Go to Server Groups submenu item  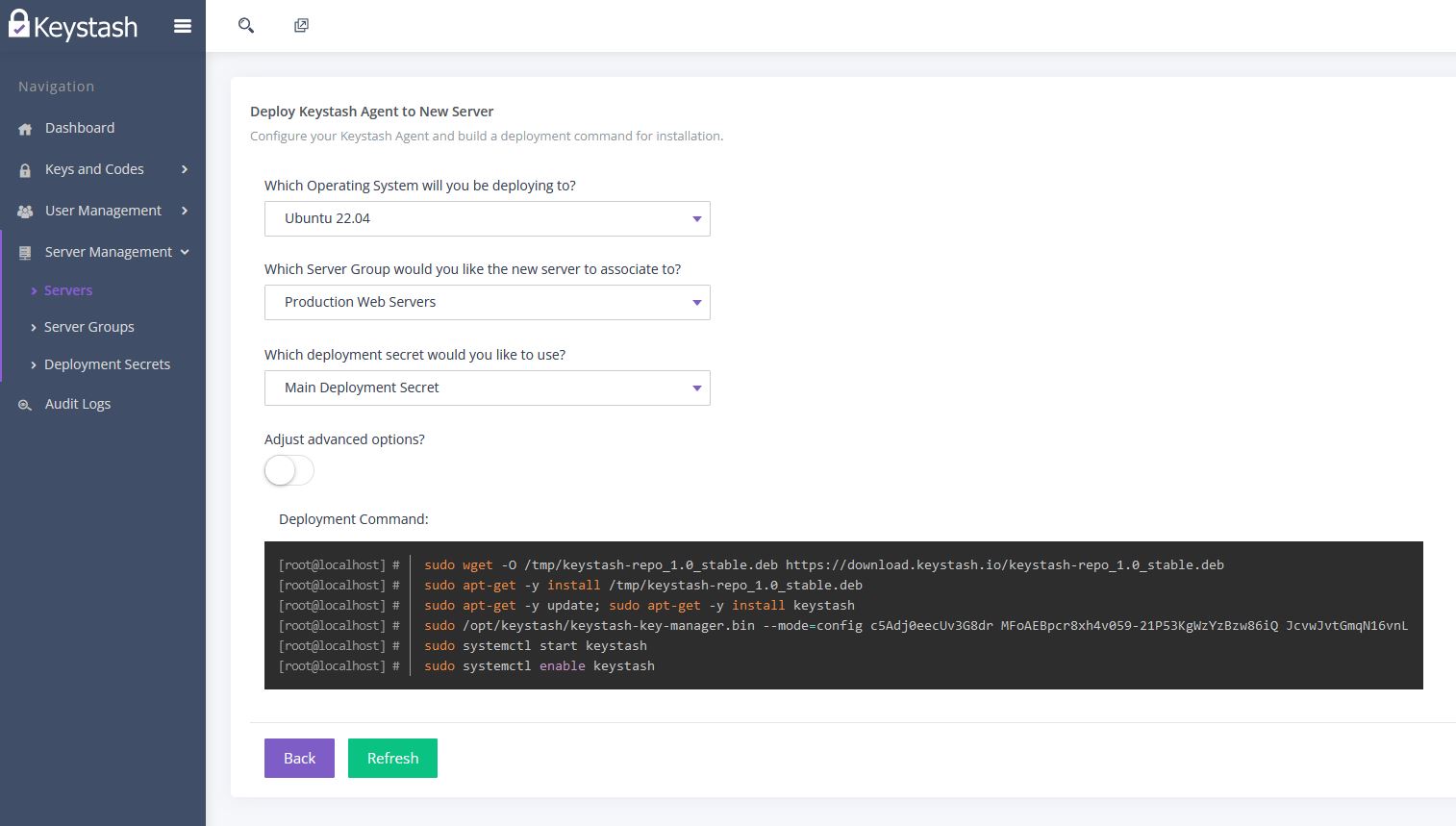coord(89,327)
